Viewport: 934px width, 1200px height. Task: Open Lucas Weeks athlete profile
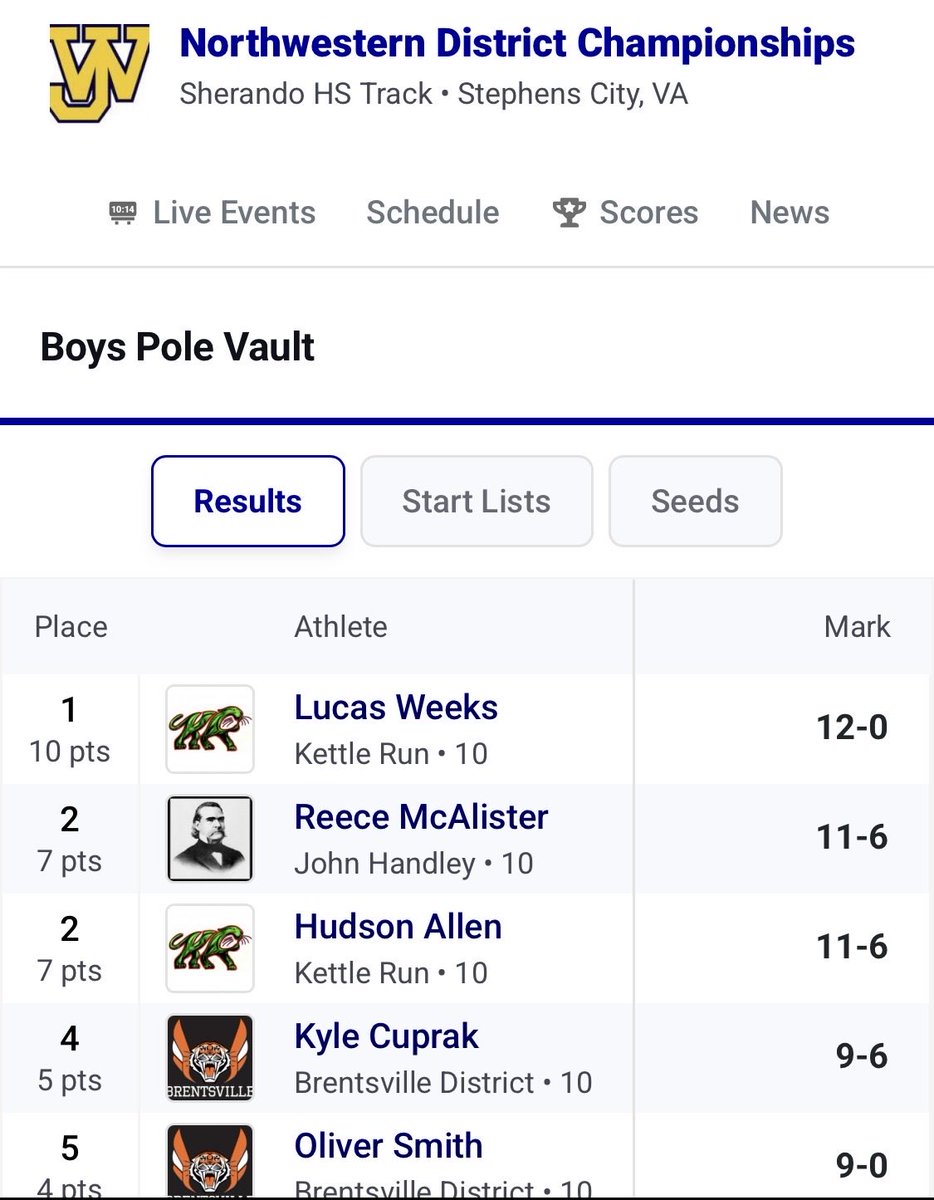coord(396,707)
